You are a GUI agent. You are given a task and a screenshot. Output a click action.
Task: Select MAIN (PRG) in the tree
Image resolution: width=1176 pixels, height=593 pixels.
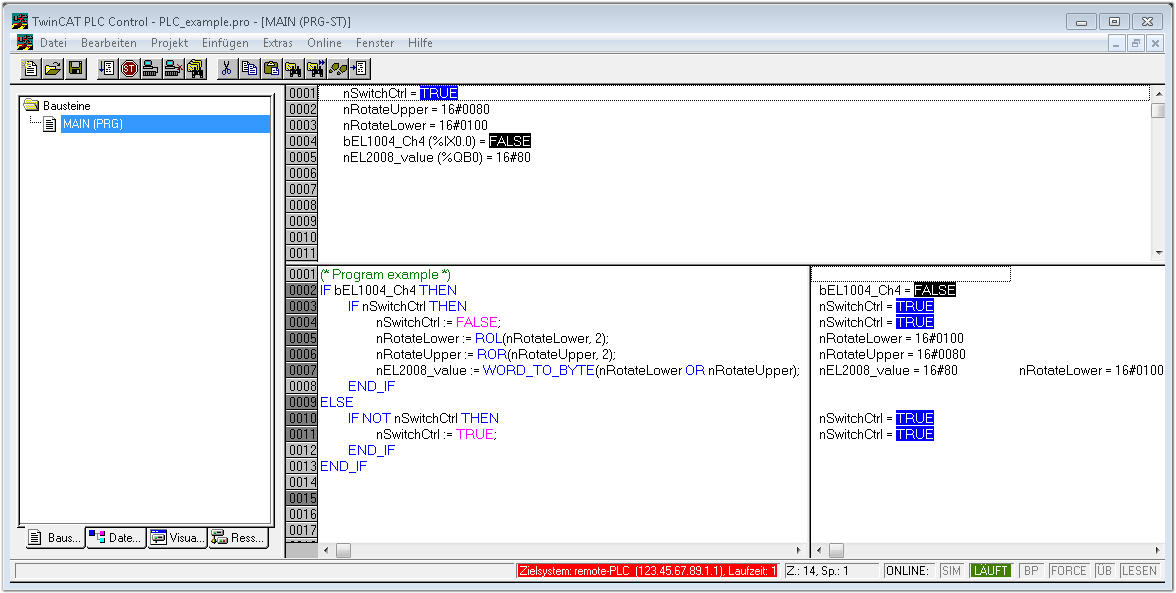92,124
